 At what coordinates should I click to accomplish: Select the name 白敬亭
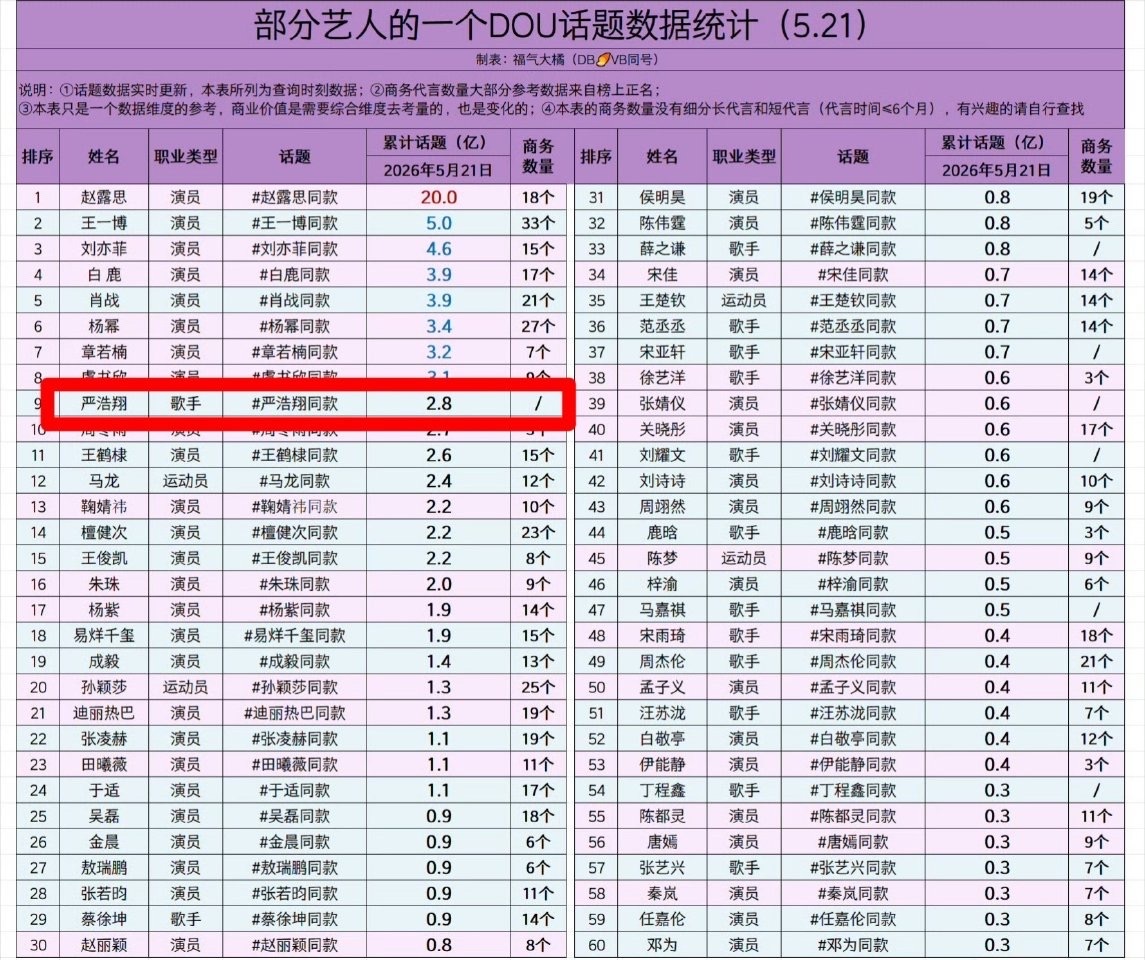[x=662, y=739]
